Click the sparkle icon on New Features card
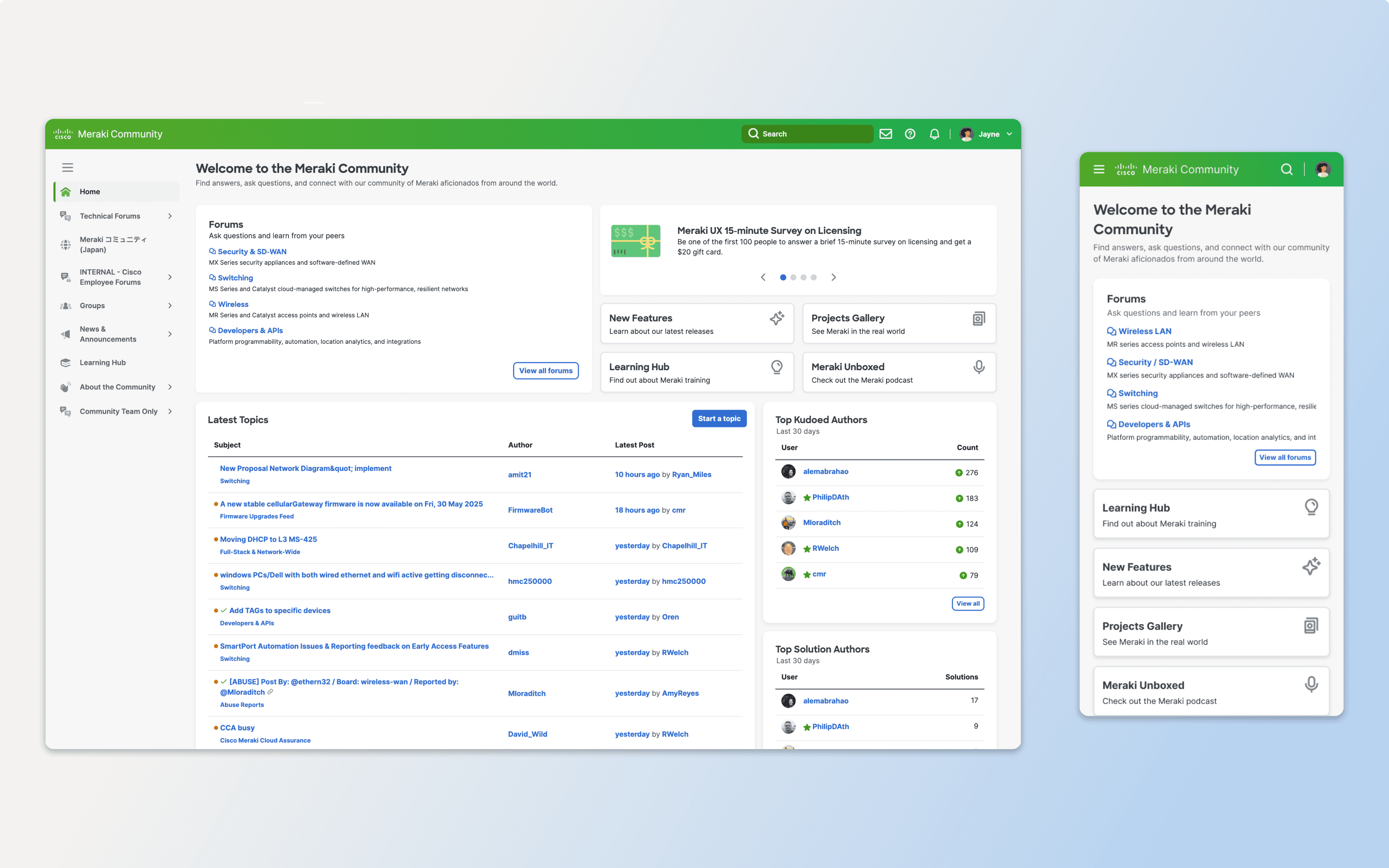The width and height of the screenshot is (1389, 868). tap(777, 318)
